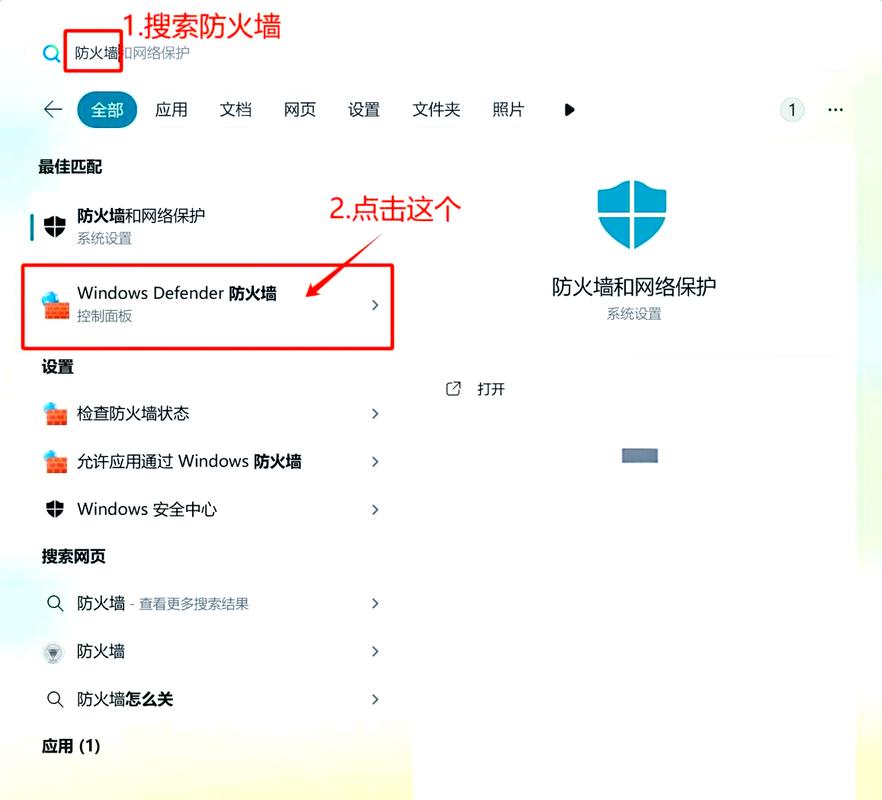
Task: Click the 防火墙和网络保护 title in preview pane
Action: [x=633, y=286]
